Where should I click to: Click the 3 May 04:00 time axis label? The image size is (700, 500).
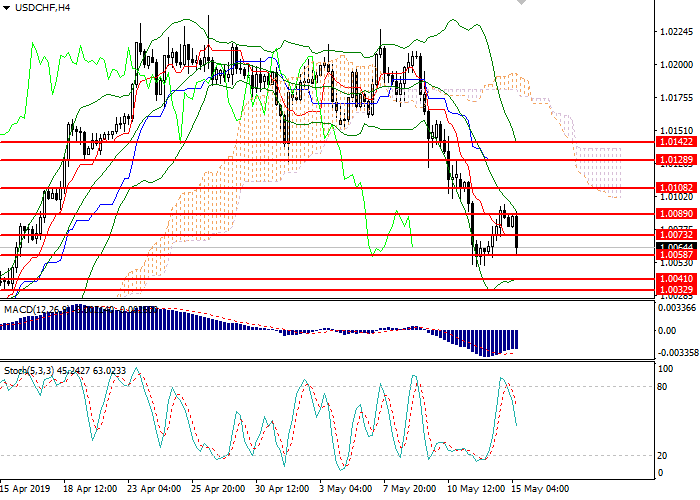(344, 490)
